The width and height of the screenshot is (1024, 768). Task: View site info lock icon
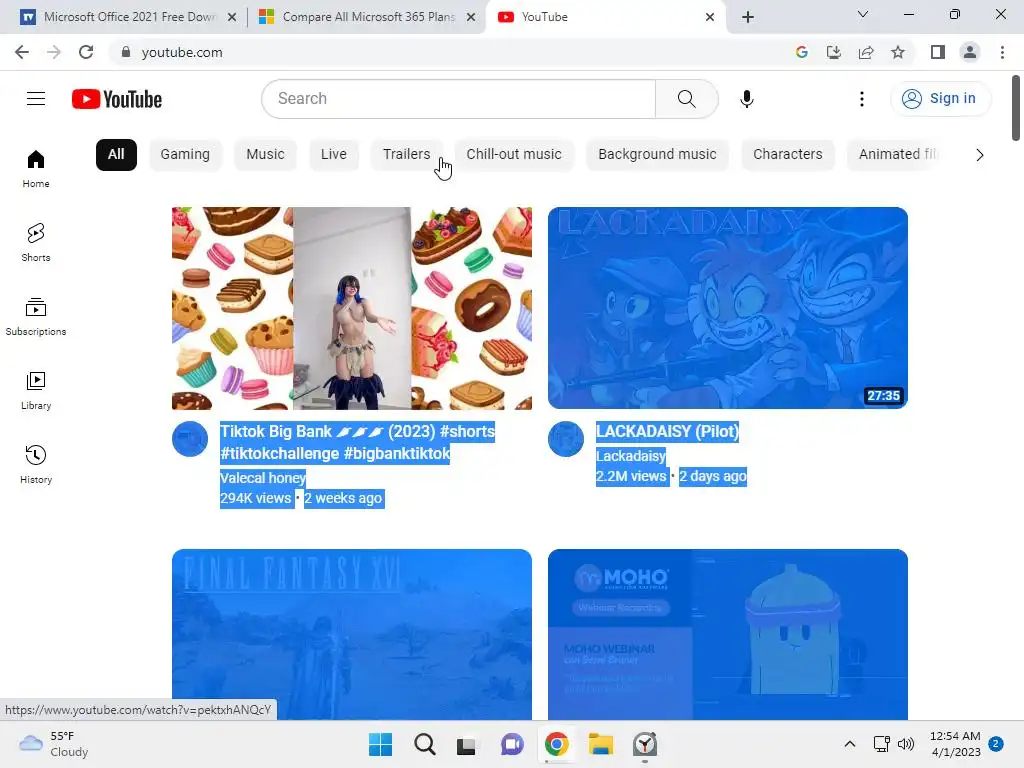pos(126,52)
